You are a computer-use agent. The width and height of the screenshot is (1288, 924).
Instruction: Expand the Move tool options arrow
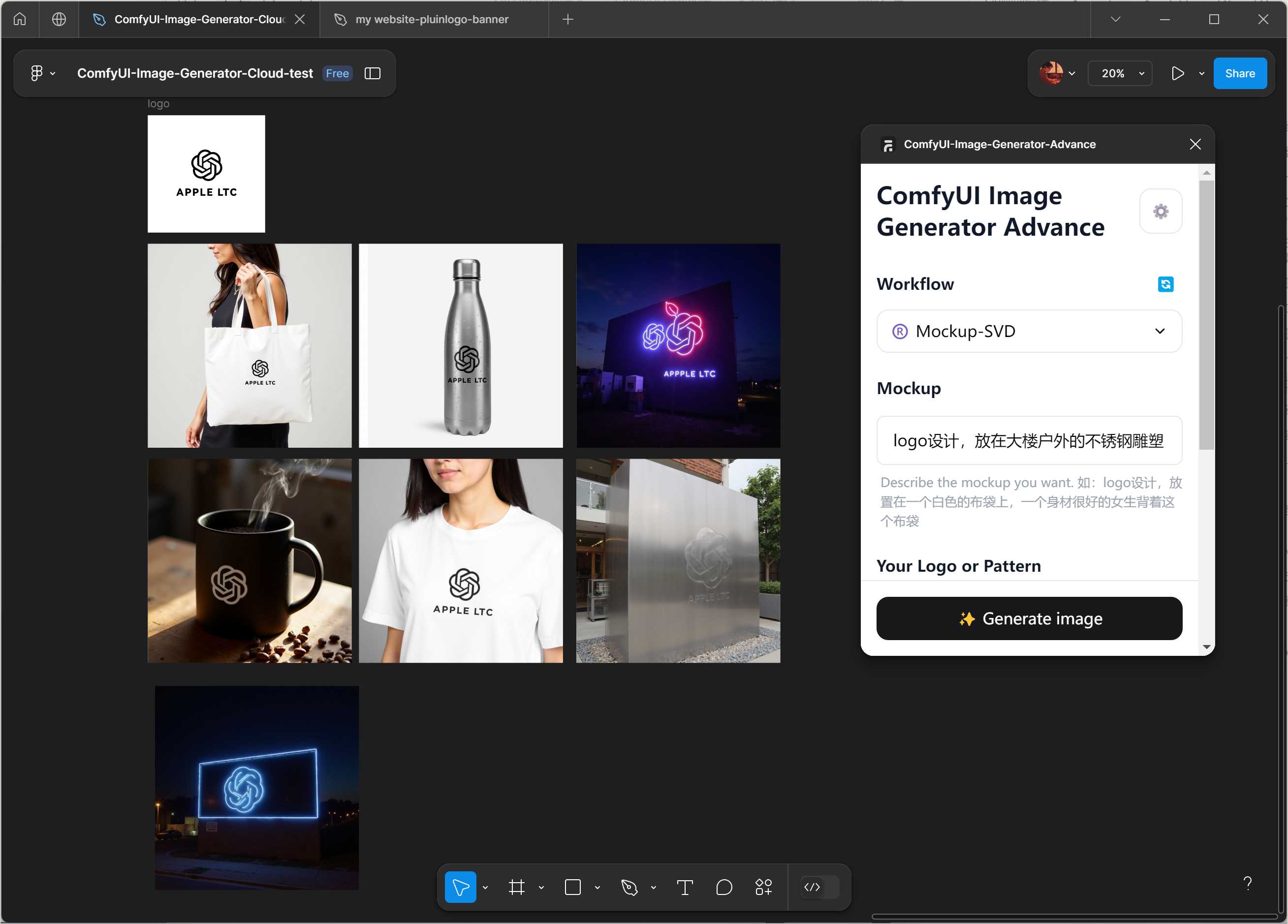click(486, 888)
